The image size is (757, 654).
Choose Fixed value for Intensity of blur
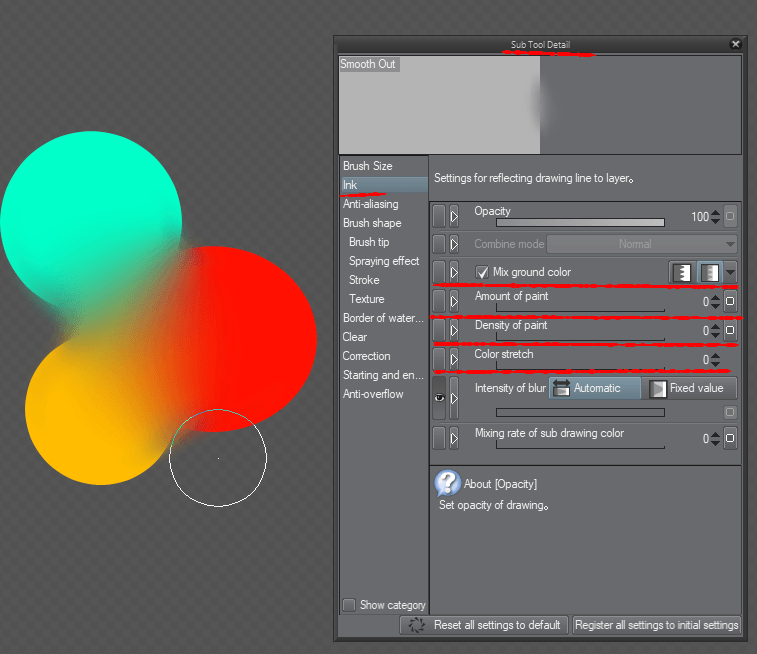[x=690, y=388]
